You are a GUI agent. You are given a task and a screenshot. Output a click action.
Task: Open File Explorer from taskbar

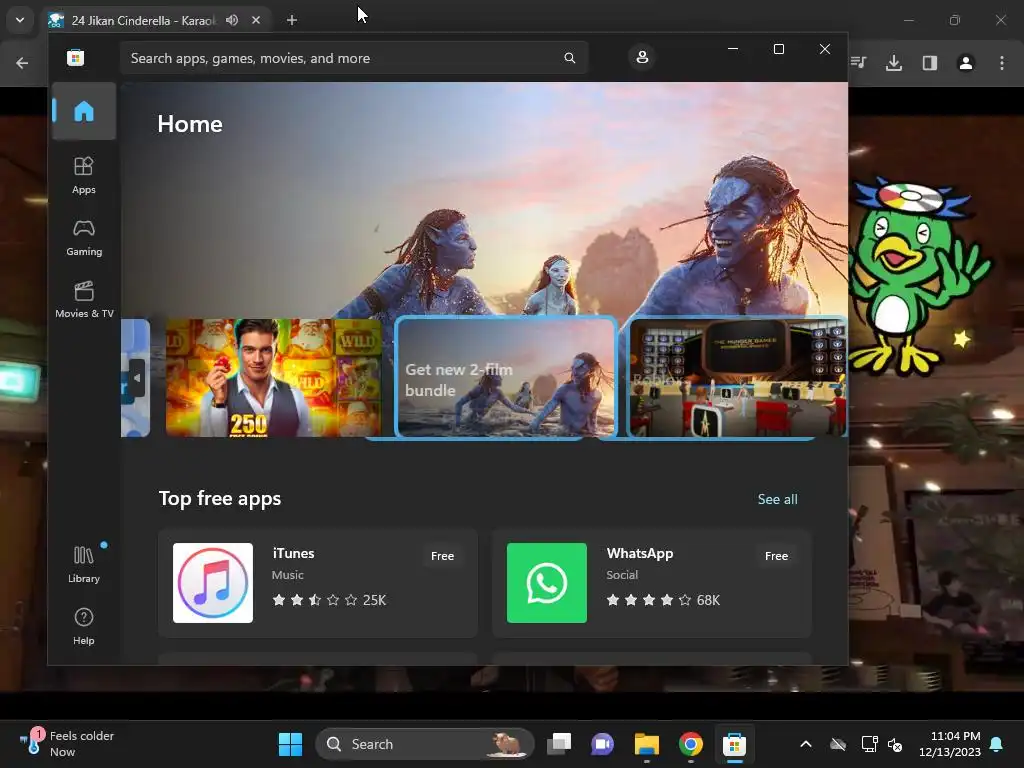click(x=647, y=744)
